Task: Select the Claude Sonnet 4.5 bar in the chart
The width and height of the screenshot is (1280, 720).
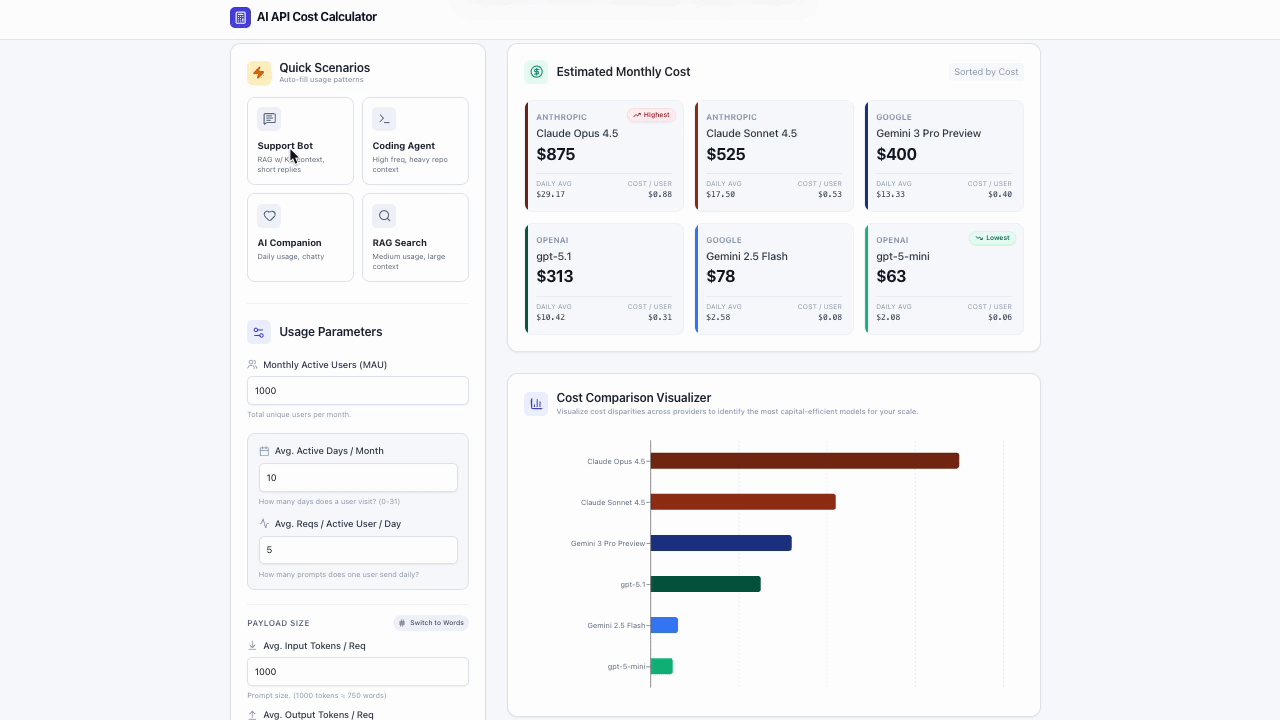Action: [x=743, y=501]
